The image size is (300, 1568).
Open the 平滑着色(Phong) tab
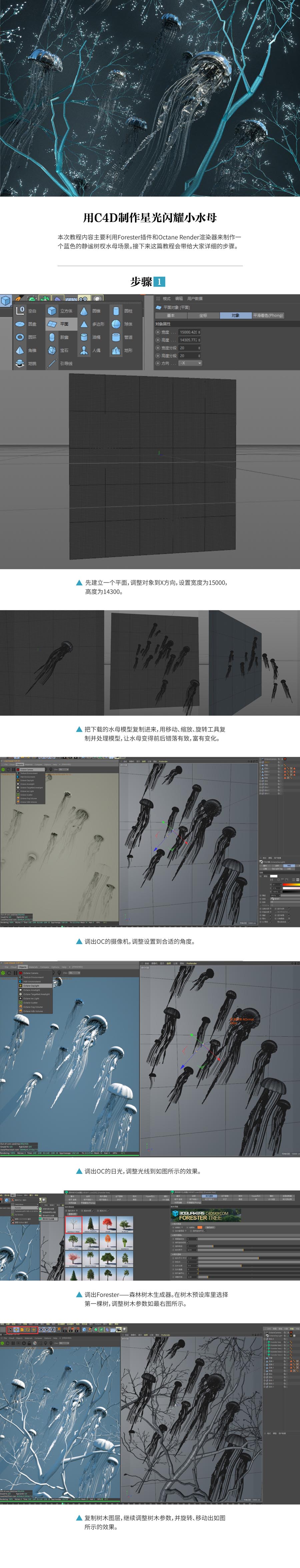(x=268, y=315)
